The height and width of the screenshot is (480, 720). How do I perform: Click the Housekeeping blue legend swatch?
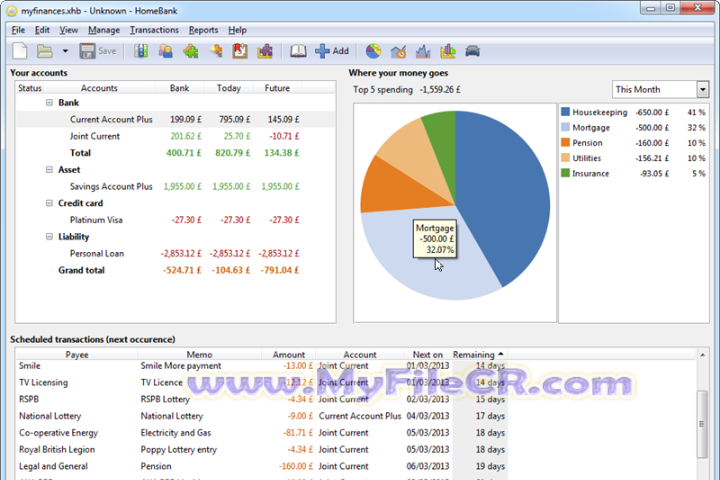click(x=565, y=112)
